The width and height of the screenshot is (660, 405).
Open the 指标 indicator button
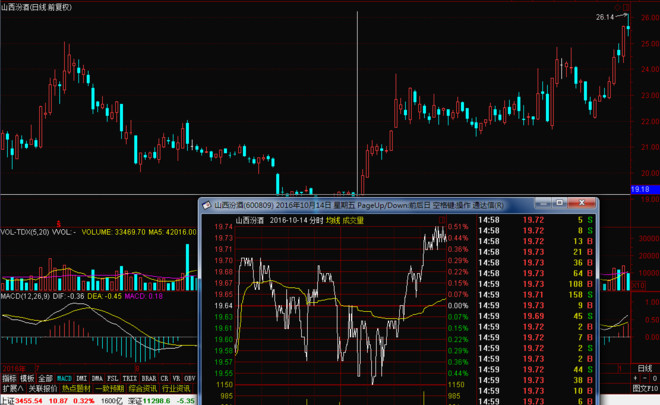9,378
